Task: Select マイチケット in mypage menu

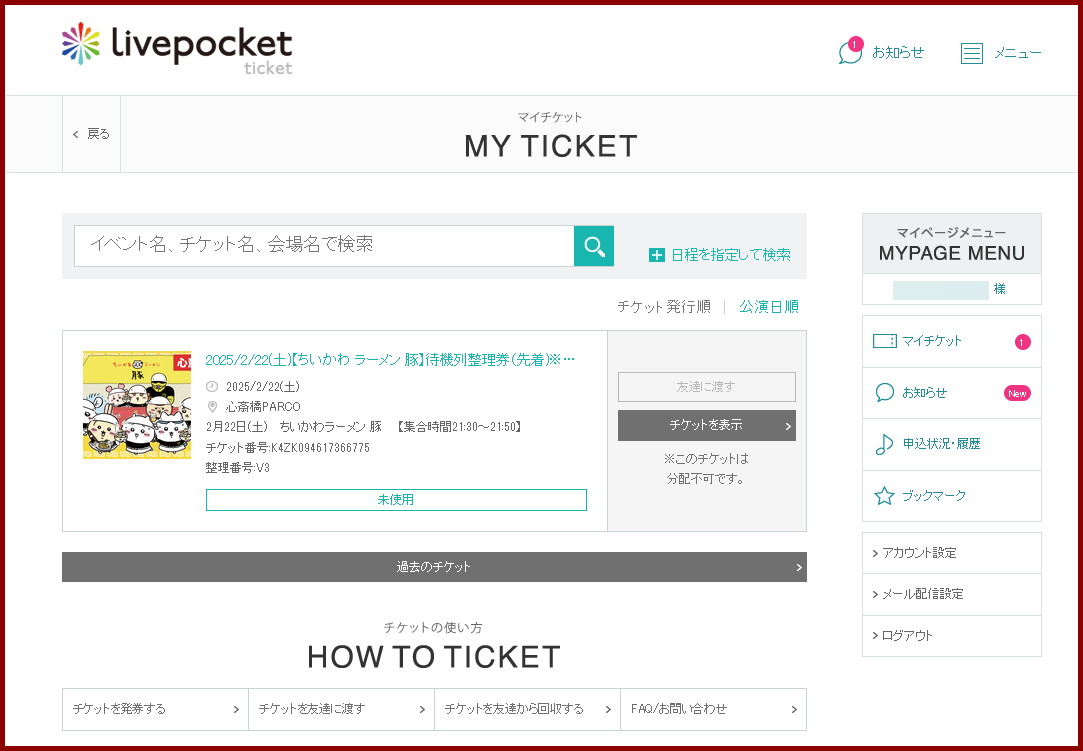Action: pos(952,341)
